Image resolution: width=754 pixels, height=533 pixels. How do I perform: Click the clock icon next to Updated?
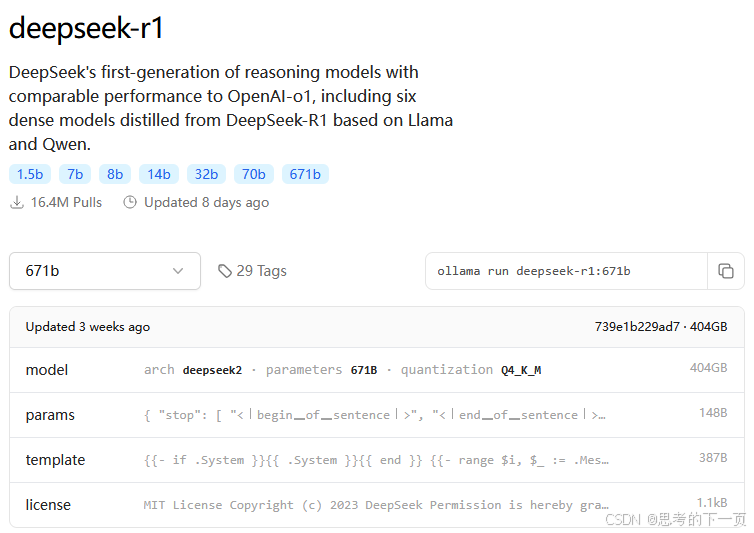coord(130,203)
